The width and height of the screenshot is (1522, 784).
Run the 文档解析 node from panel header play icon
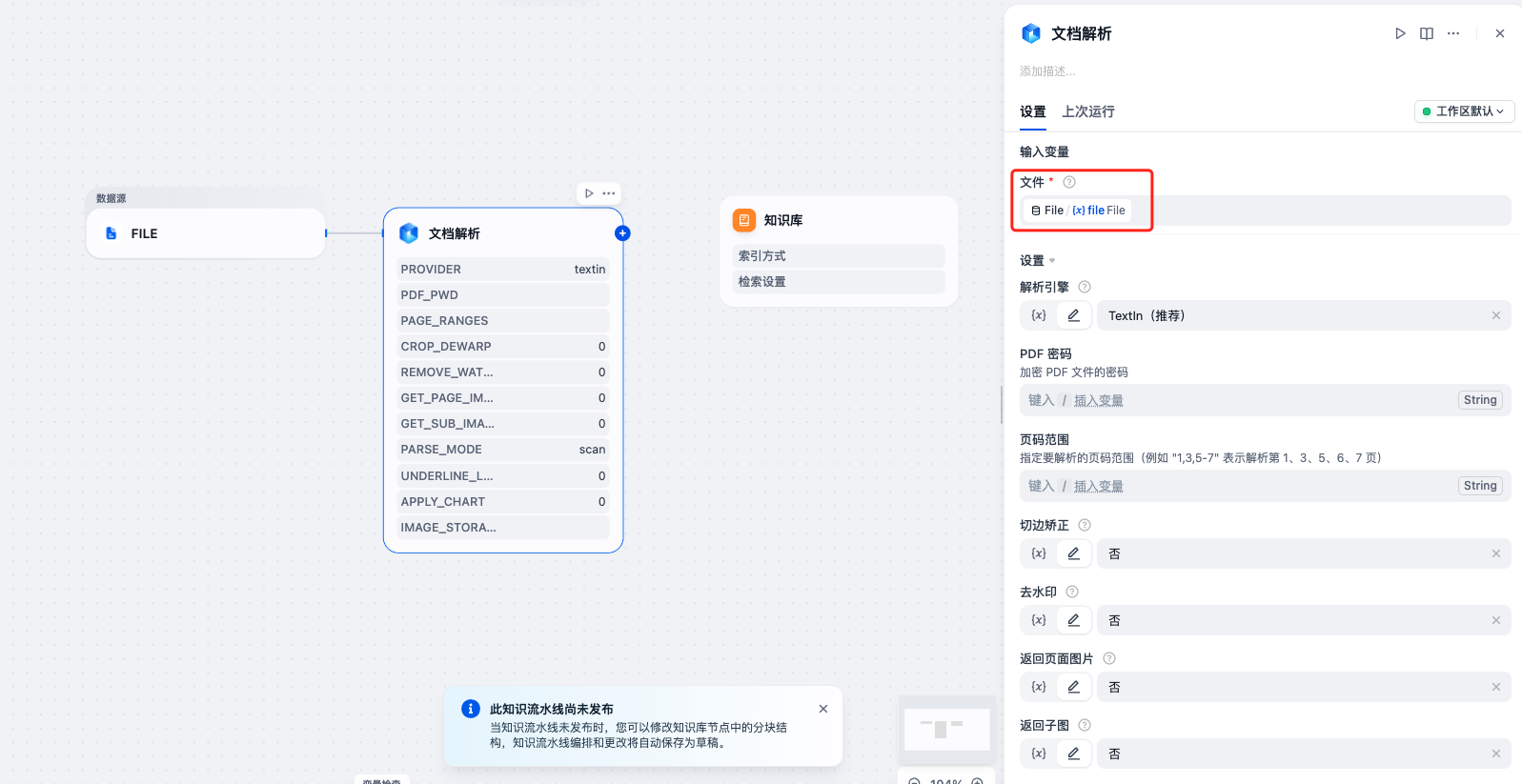coord(1400,33)
